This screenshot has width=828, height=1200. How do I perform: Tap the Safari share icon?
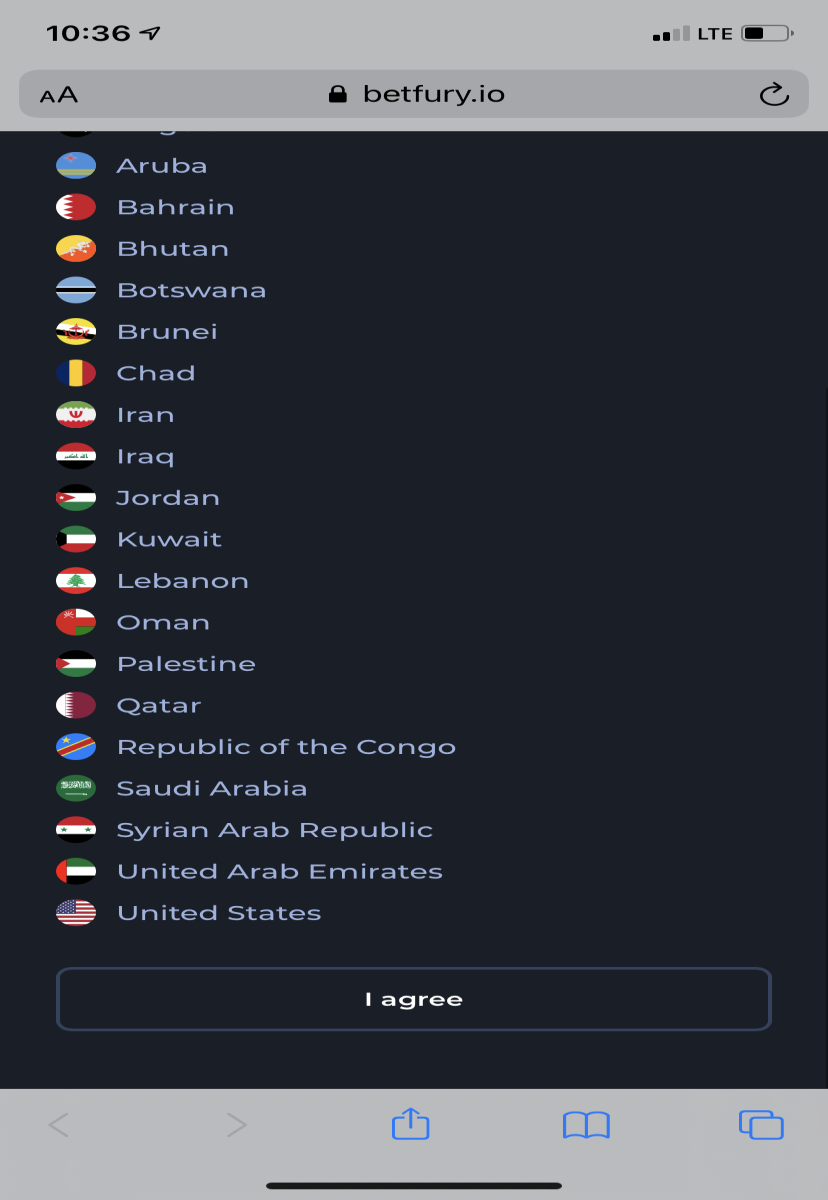410,1124
